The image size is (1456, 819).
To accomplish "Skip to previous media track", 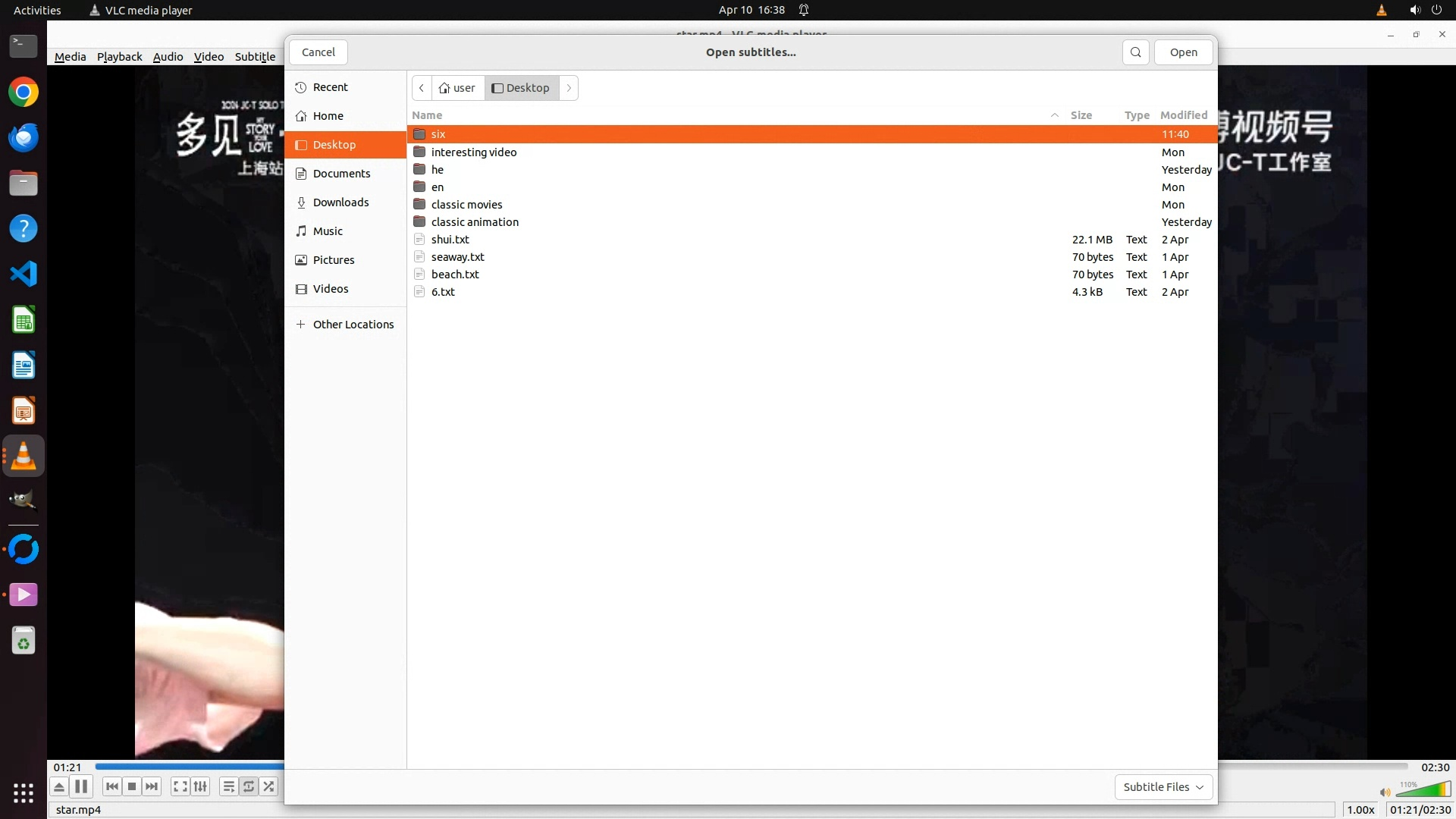I will [112, 786].
